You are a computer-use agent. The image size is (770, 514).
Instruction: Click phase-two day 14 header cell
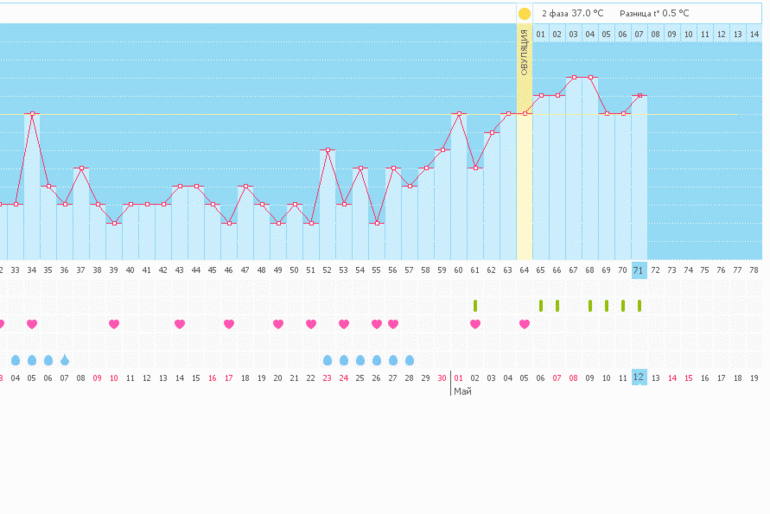[x=754, y=34]
